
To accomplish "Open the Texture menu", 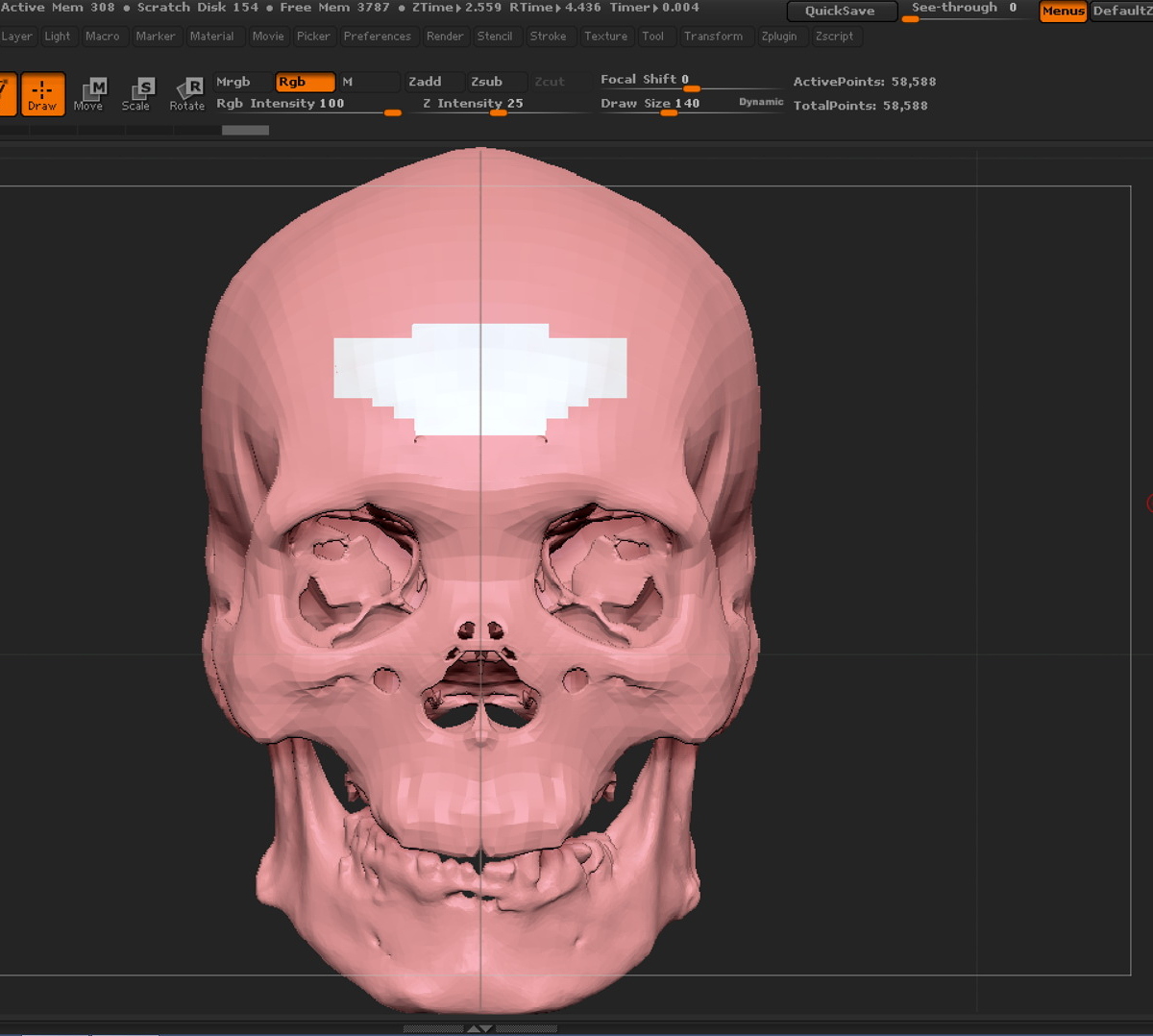I will coord(606,37).
